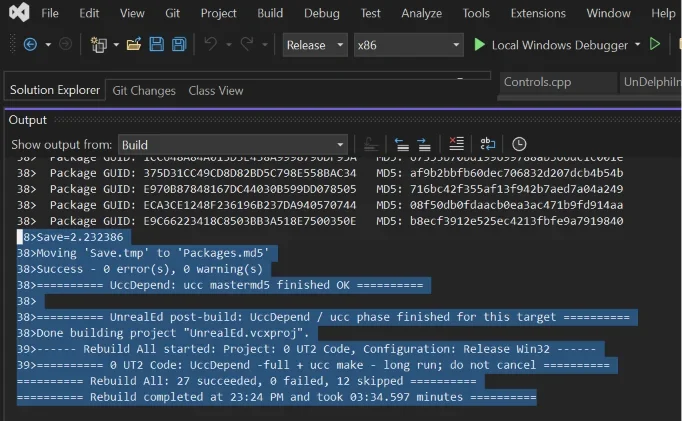Open the Debug menu
This screenshot has width=682, height=421.
point(322,13)
